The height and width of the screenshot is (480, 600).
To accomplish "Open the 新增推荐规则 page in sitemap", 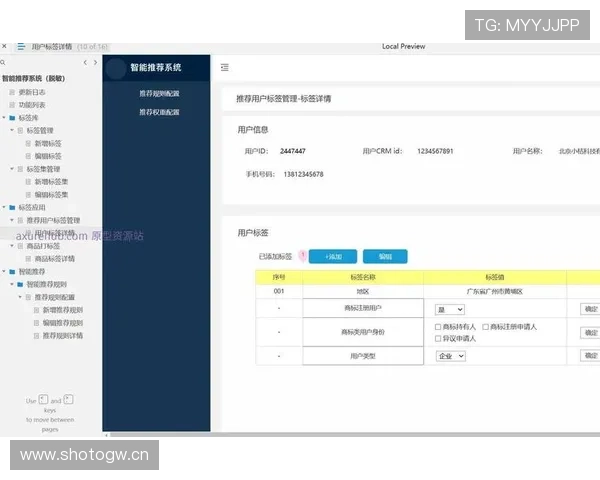I will 63,310.
